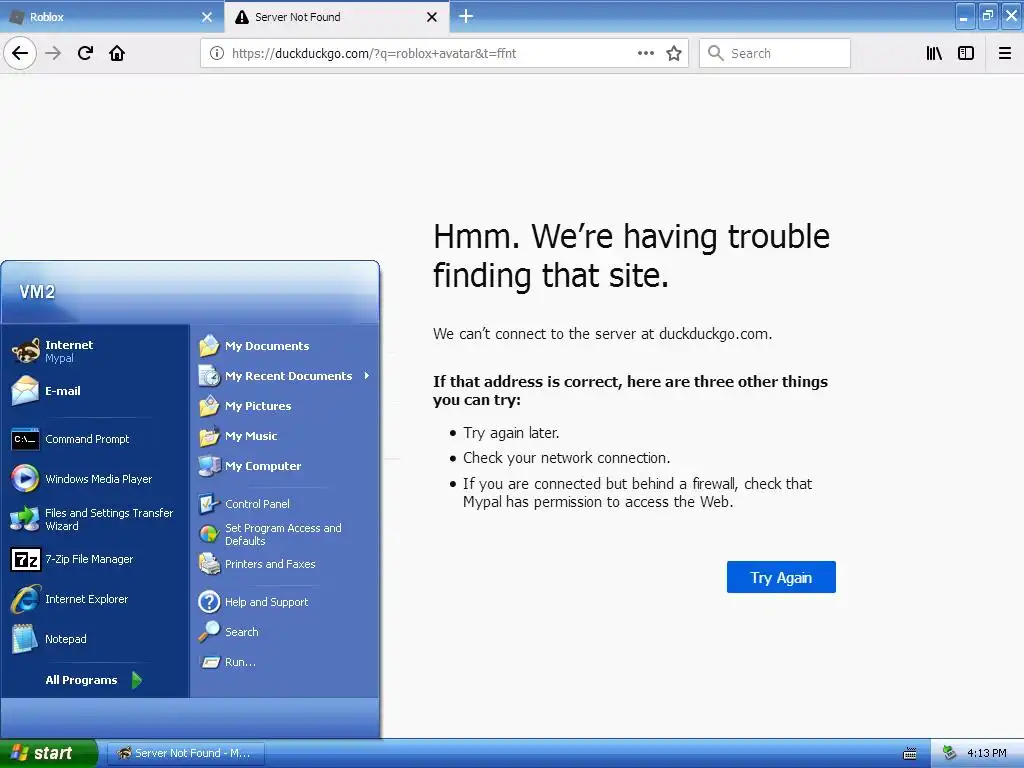Expand My Recent Documents submenu
The height and width of the screenshot is (768, 1024).
point(284,376)
